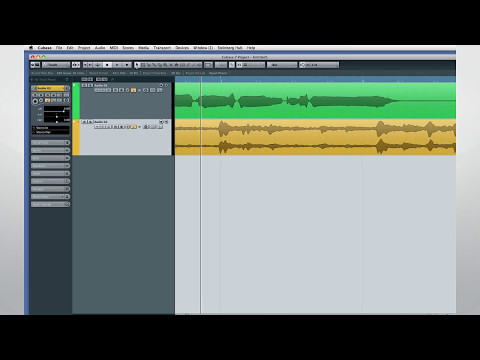Mute the yellow Audio 02 track

click(84, 122)
